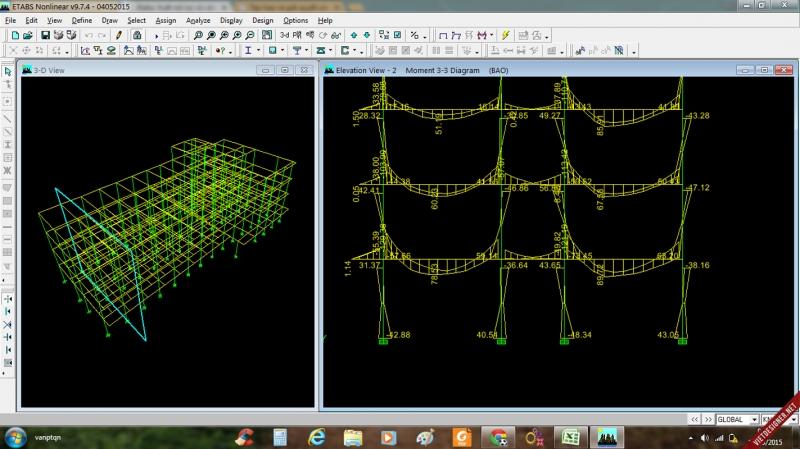This screenshot has height=449, width=800.
Task: Open the Display menu
Action: (x=231, y=20)
